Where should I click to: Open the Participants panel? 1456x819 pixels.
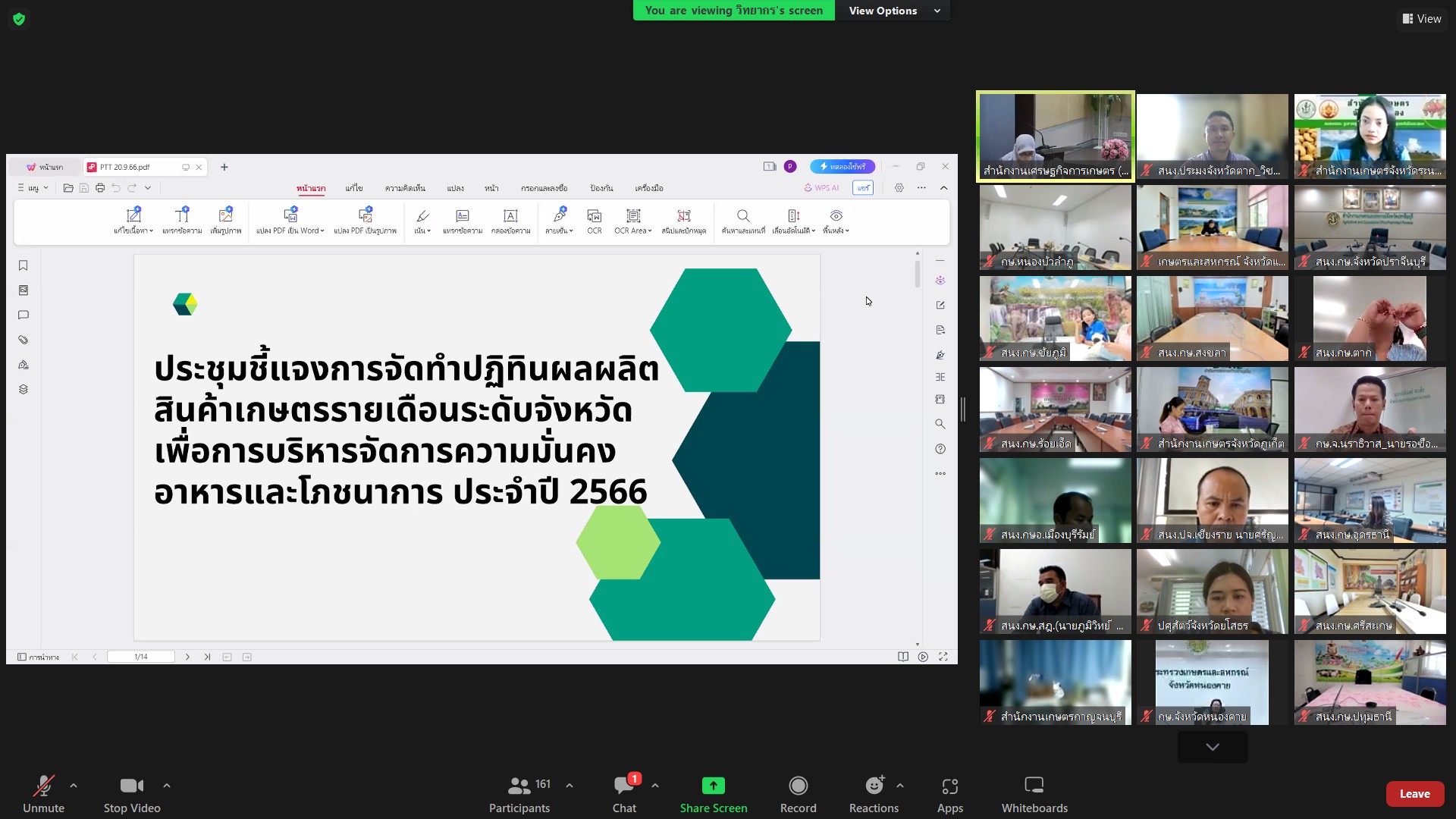pyautogui.click(x=520, y=793)
